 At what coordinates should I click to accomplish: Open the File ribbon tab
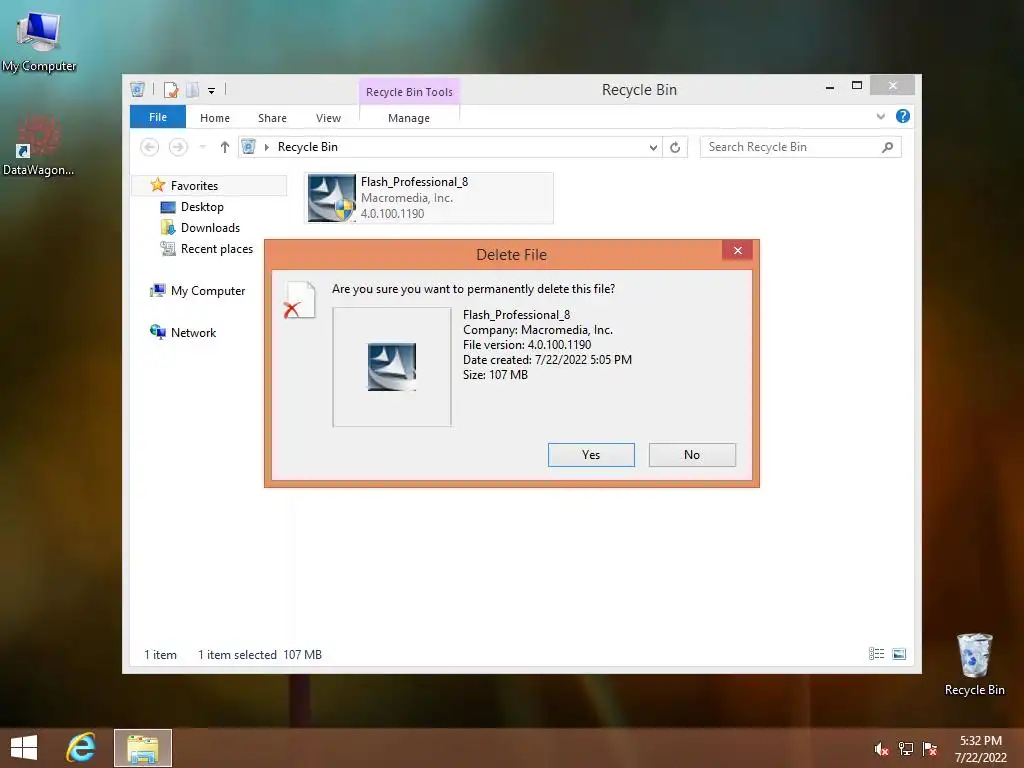pyautogui.click(x=157, y=117)
